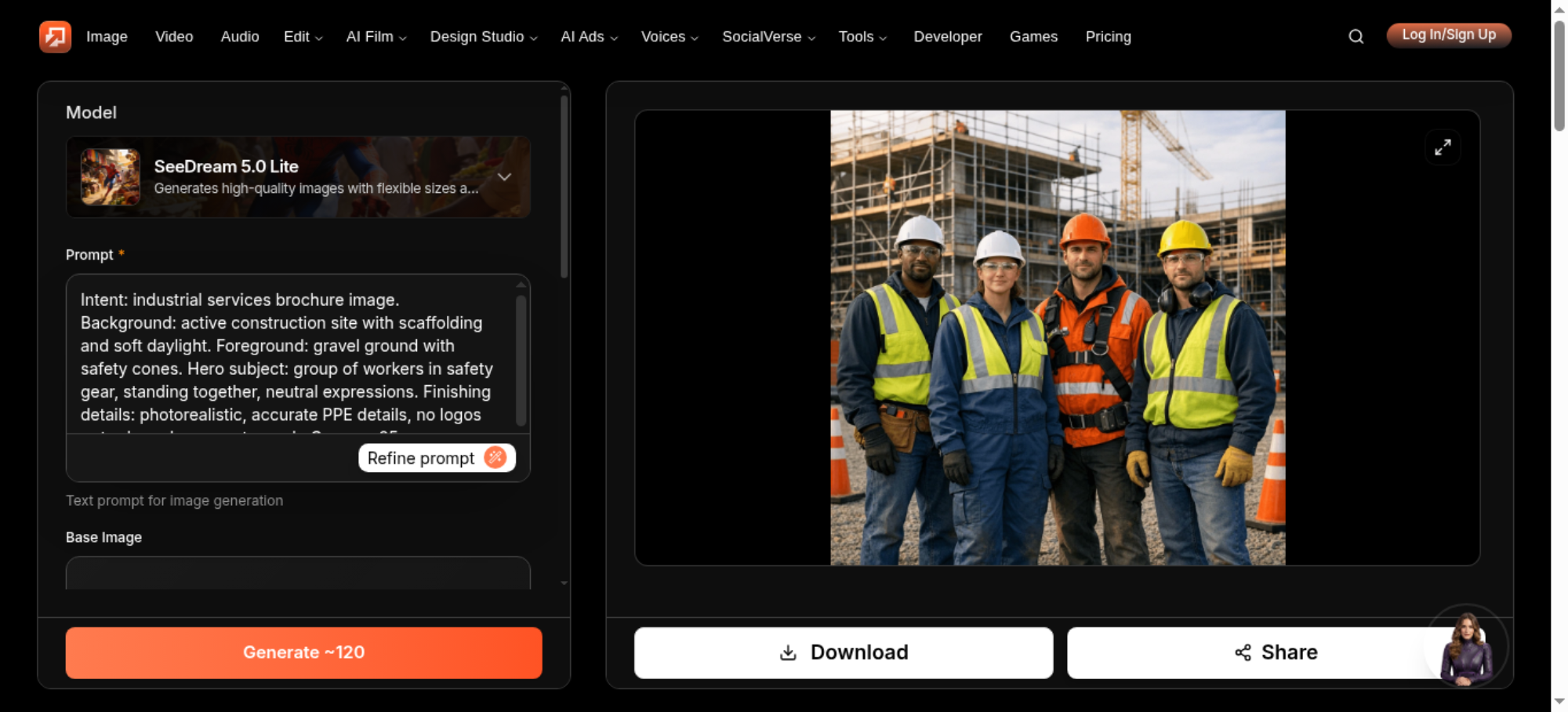Expand the SeeDream 5.0 Lite model dropdown
The height and width of the screenshot is (712, 1568).
click(504, 177)
